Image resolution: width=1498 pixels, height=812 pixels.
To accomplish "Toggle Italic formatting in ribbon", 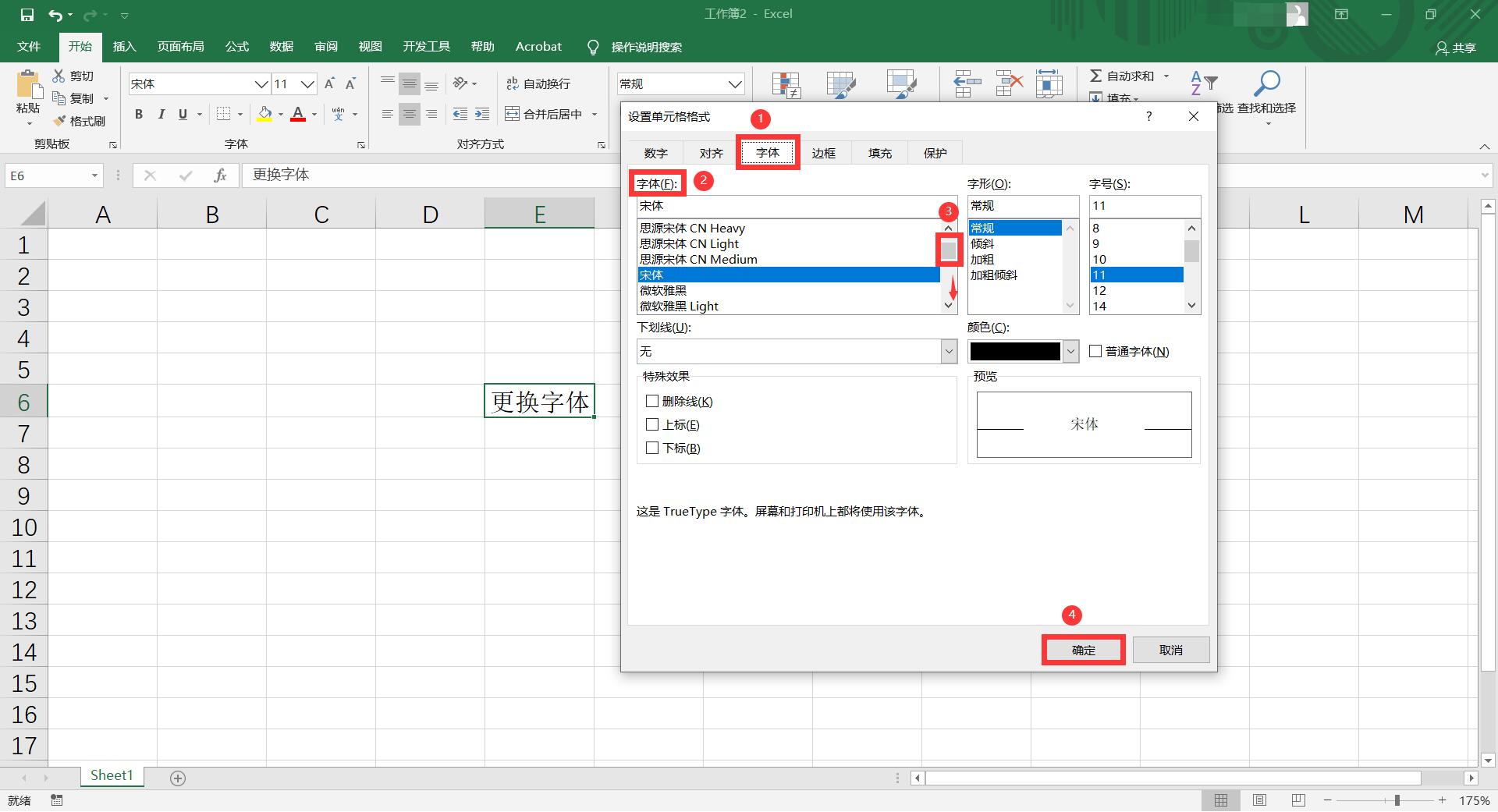I will tap(161, 115).
